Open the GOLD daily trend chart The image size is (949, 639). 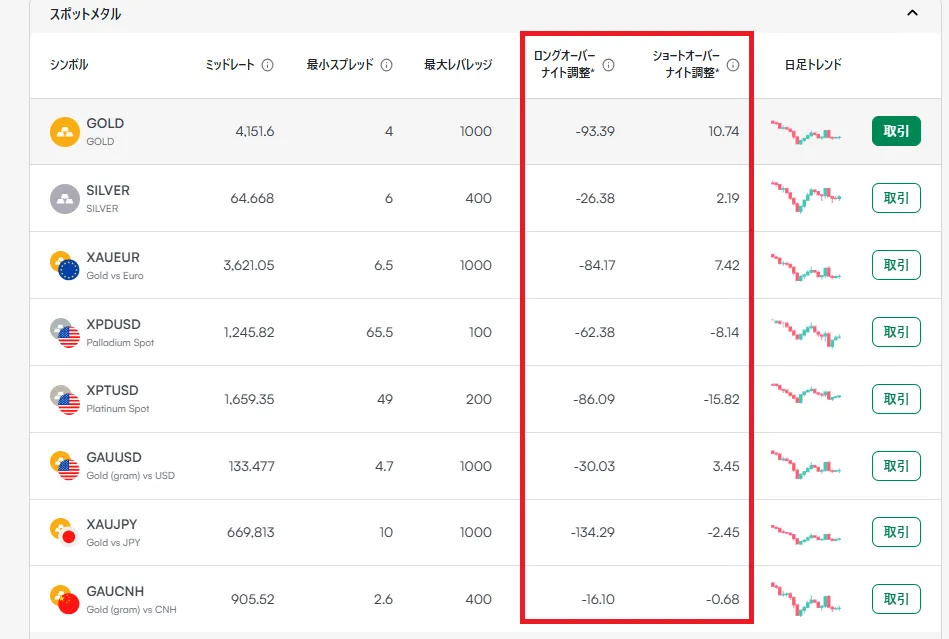[806, 132]
